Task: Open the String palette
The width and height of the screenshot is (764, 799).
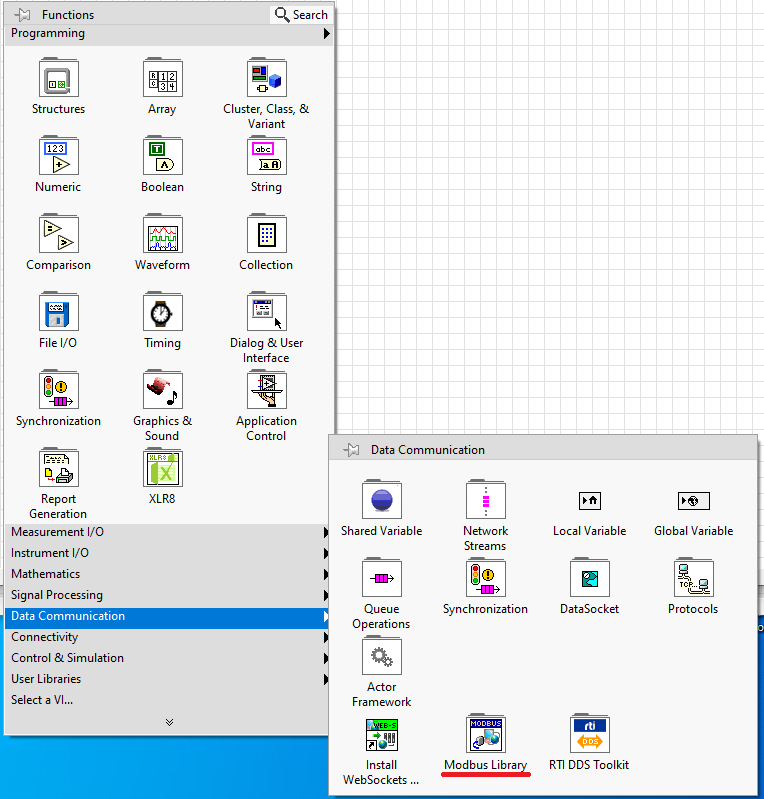Action: [x=267, y=156]
